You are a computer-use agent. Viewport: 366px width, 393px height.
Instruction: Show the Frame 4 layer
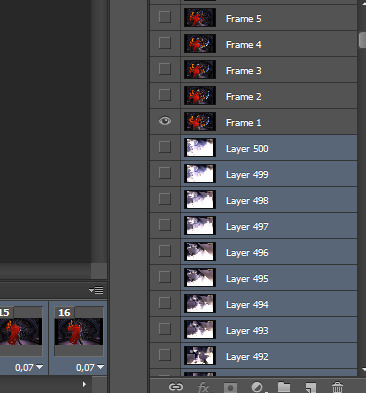pos(165,43)
